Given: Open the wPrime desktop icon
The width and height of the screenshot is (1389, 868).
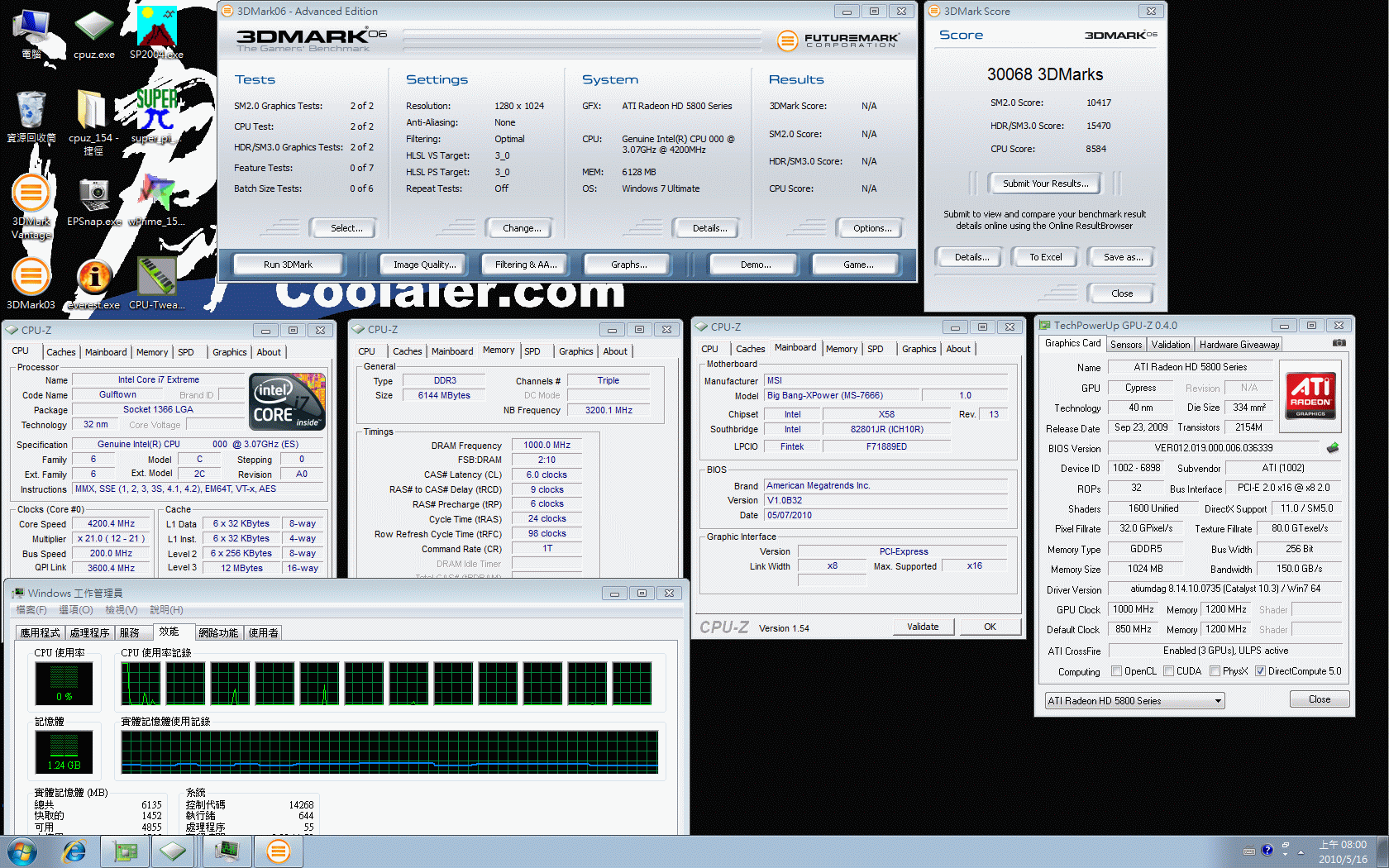Looking at the screenshot, I should 156,201.
